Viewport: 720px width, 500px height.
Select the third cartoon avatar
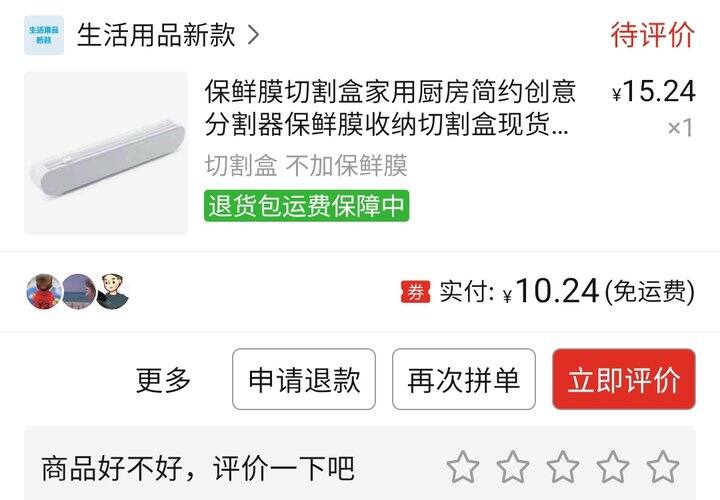(x=112, y=292)
